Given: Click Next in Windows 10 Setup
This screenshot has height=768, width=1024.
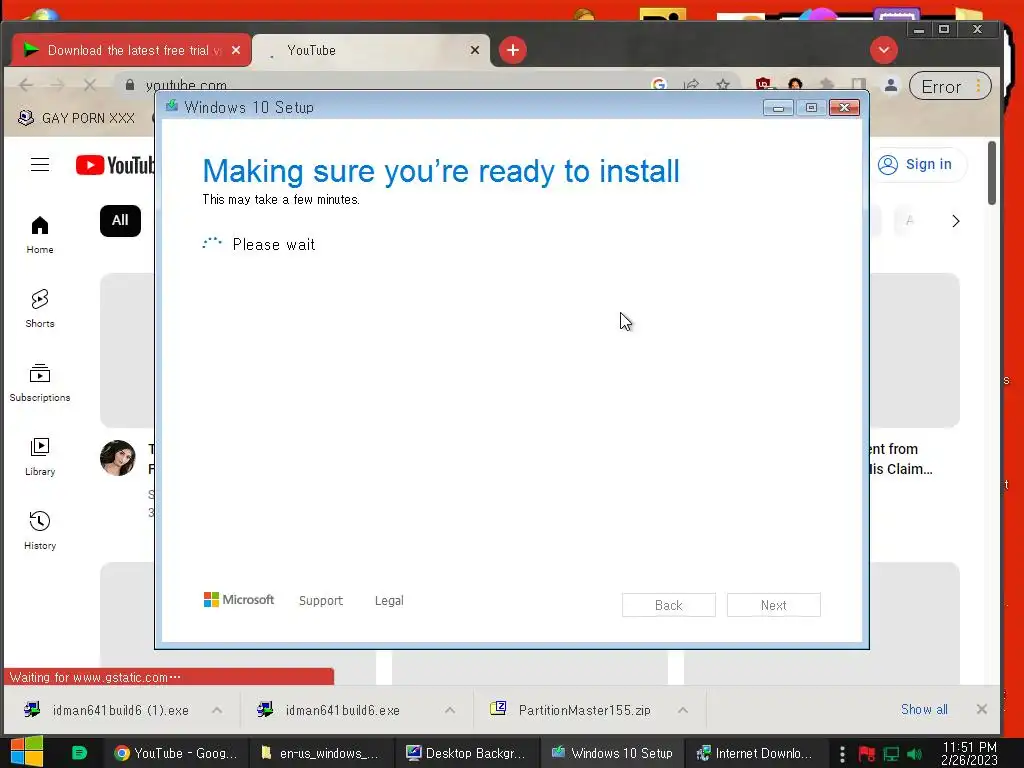Looking at the screenshot, I should tap(774, 605).
